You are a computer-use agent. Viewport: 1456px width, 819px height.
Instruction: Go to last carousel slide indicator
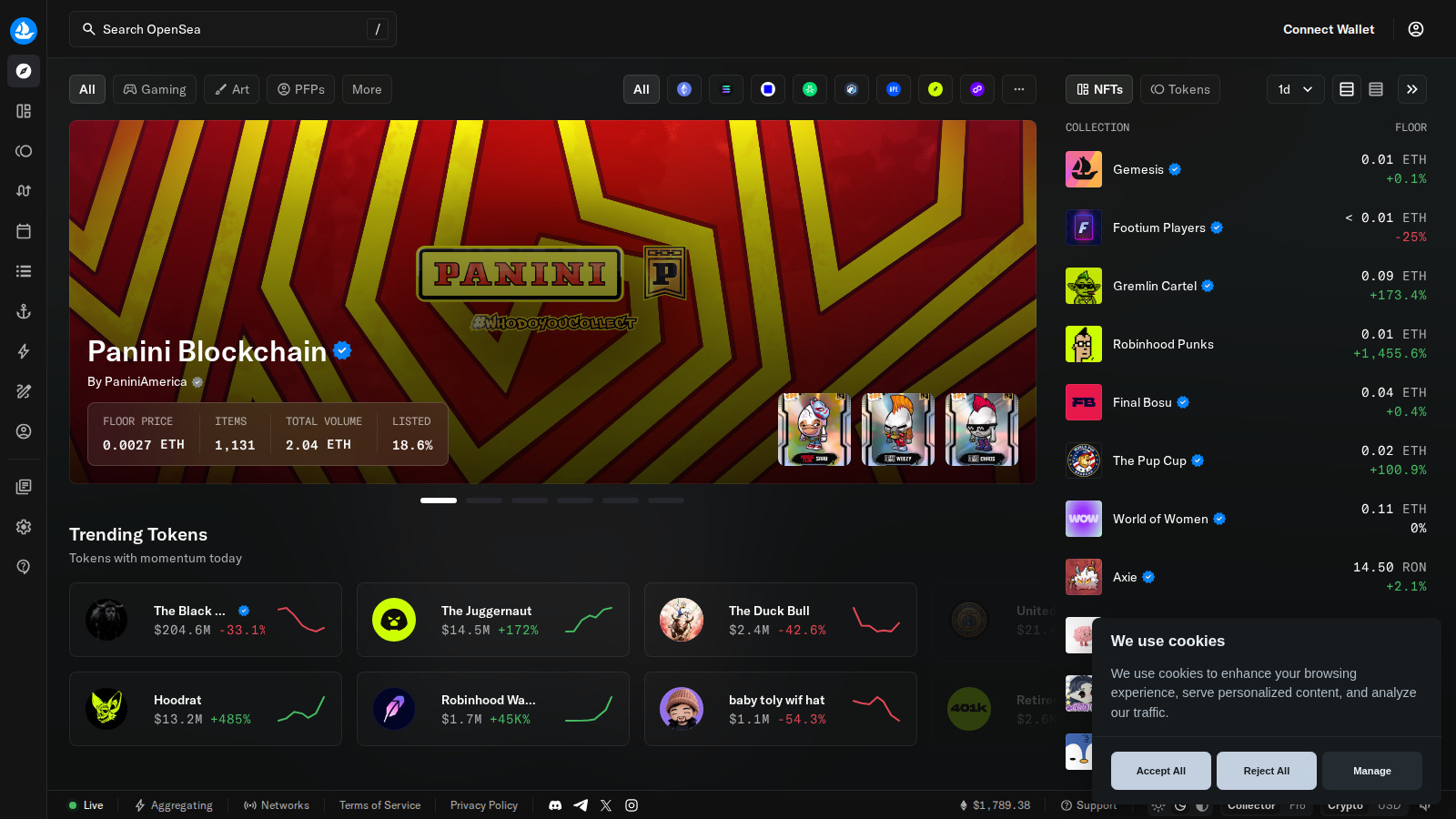click(x=666, y=500)
